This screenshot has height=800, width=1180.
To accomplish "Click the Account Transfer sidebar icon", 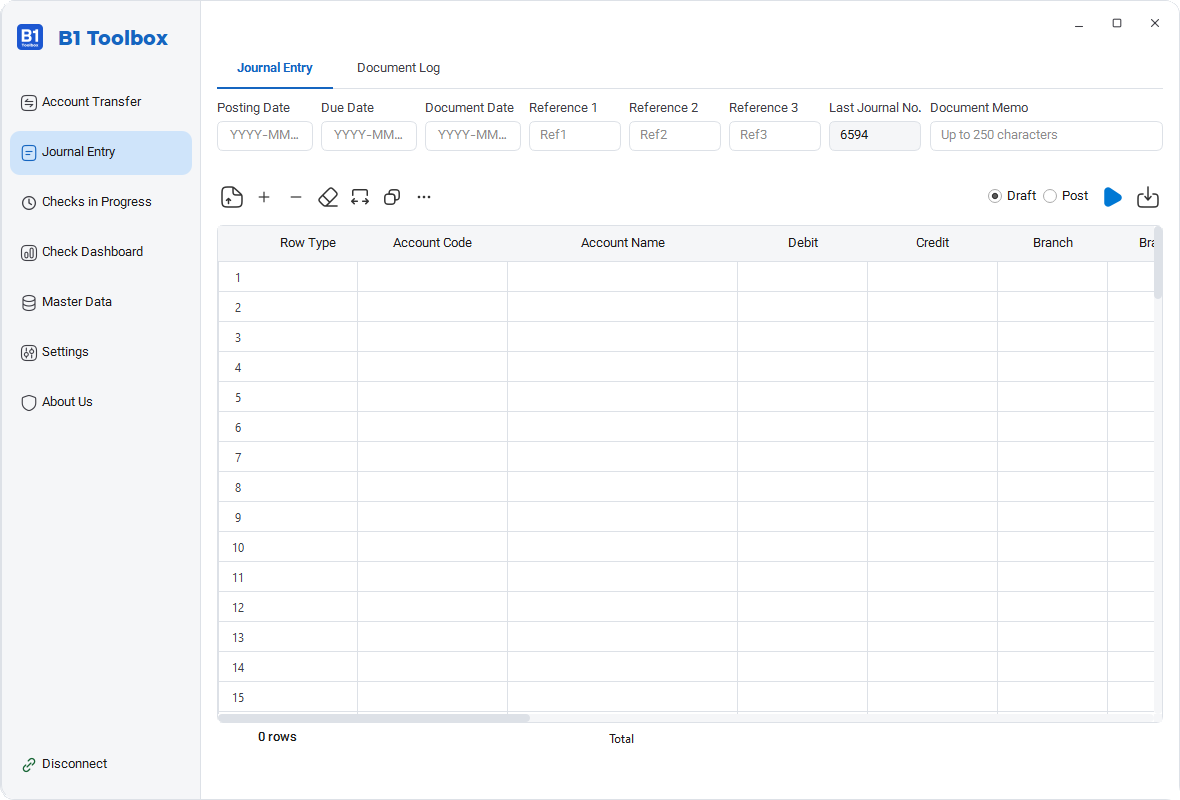I will [29, 102].
